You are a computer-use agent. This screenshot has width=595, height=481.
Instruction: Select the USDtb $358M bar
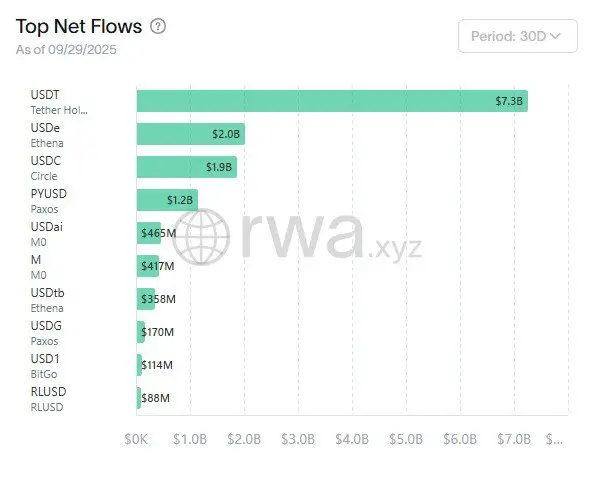tap(146, 299)
